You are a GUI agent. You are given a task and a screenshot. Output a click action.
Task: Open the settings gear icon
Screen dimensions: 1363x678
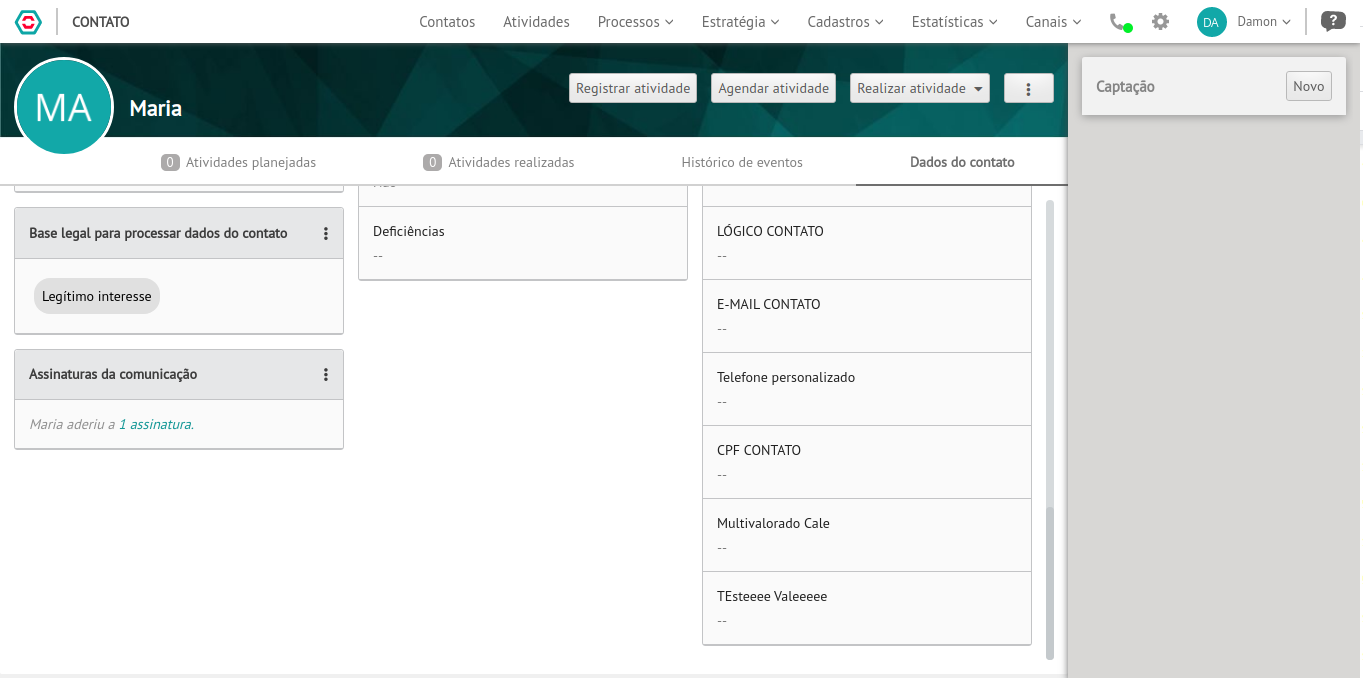coord(1160,21)
